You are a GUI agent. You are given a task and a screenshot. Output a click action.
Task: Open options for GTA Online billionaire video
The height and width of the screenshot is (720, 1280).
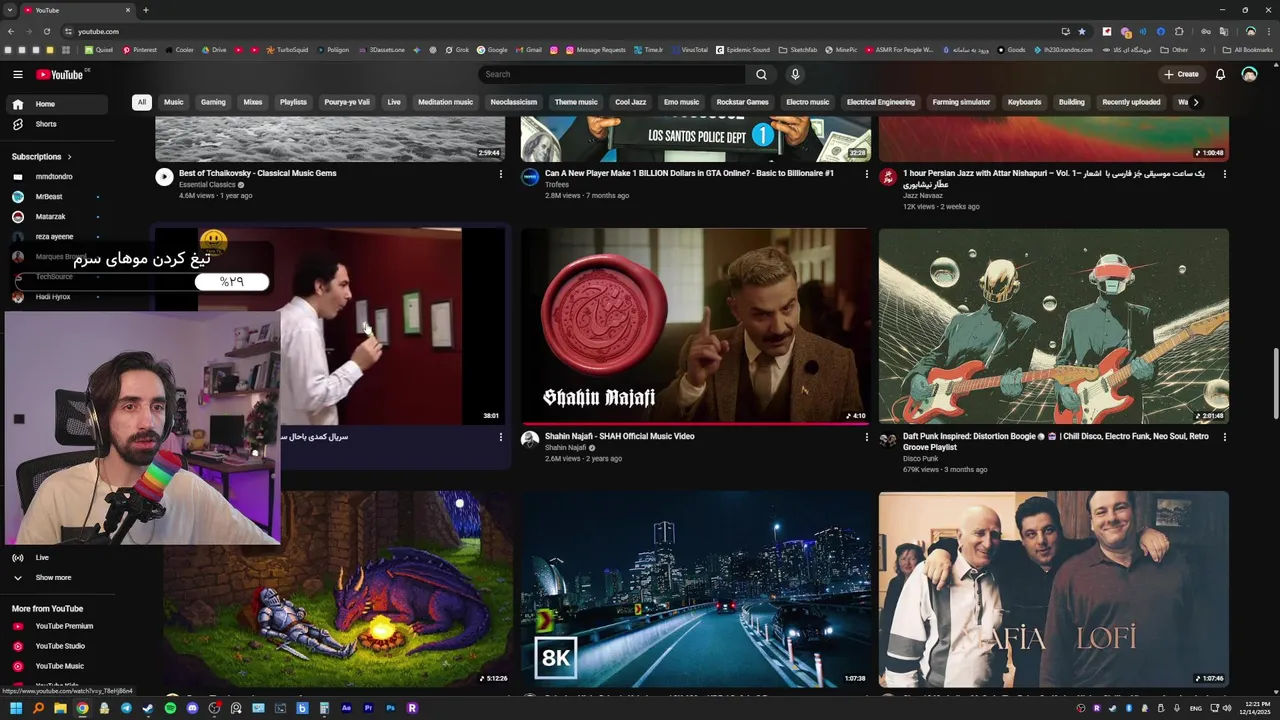coord(867,174)
